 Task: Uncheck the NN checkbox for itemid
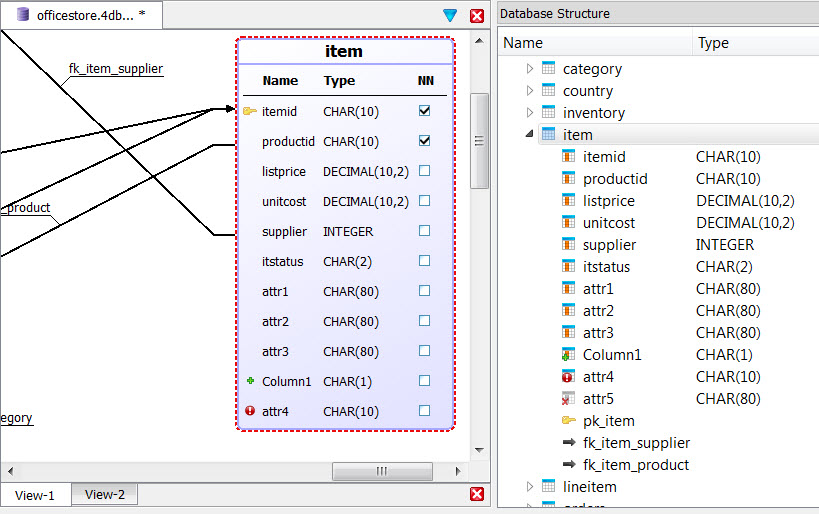point(424,111)
